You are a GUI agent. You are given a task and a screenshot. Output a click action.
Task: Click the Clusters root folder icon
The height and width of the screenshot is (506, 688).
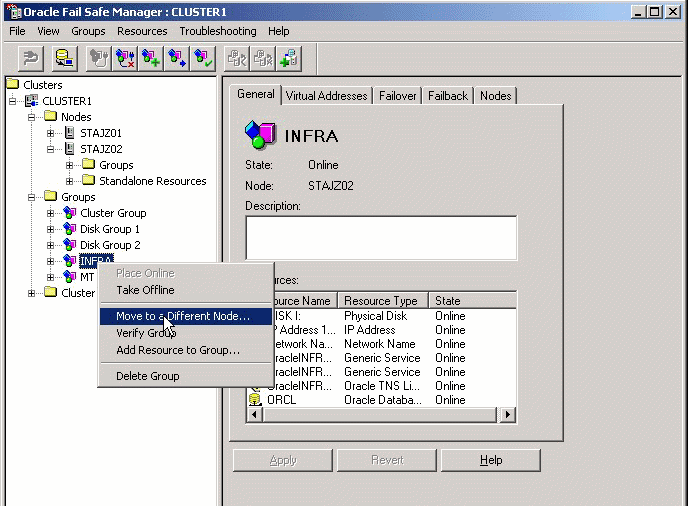(x=13, y=84)
